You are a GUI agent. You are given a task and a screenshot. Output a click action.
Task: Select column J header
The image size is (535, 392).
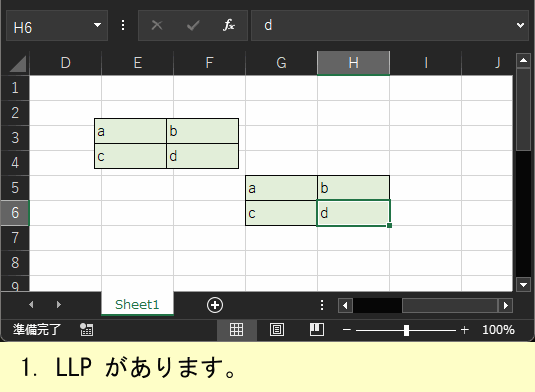point(487,63)
